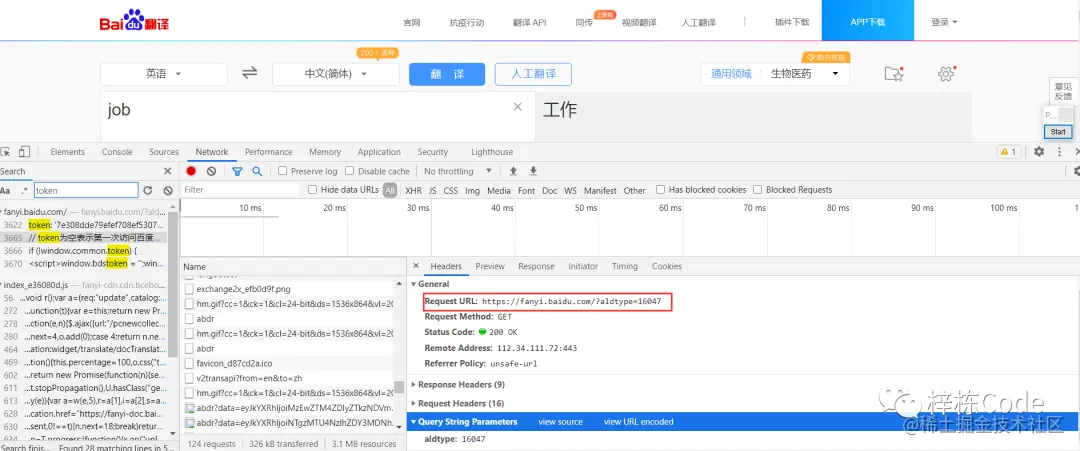
Task: Stop recording network log (red circle)
Action: point(191,171)
